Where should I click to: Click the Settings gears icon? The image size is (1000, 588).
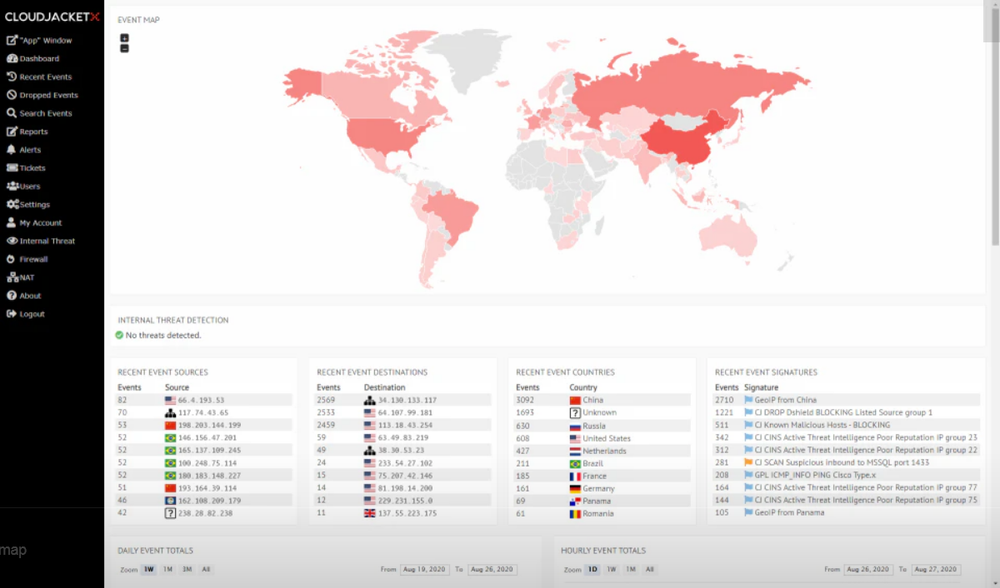tap(13, 204)
